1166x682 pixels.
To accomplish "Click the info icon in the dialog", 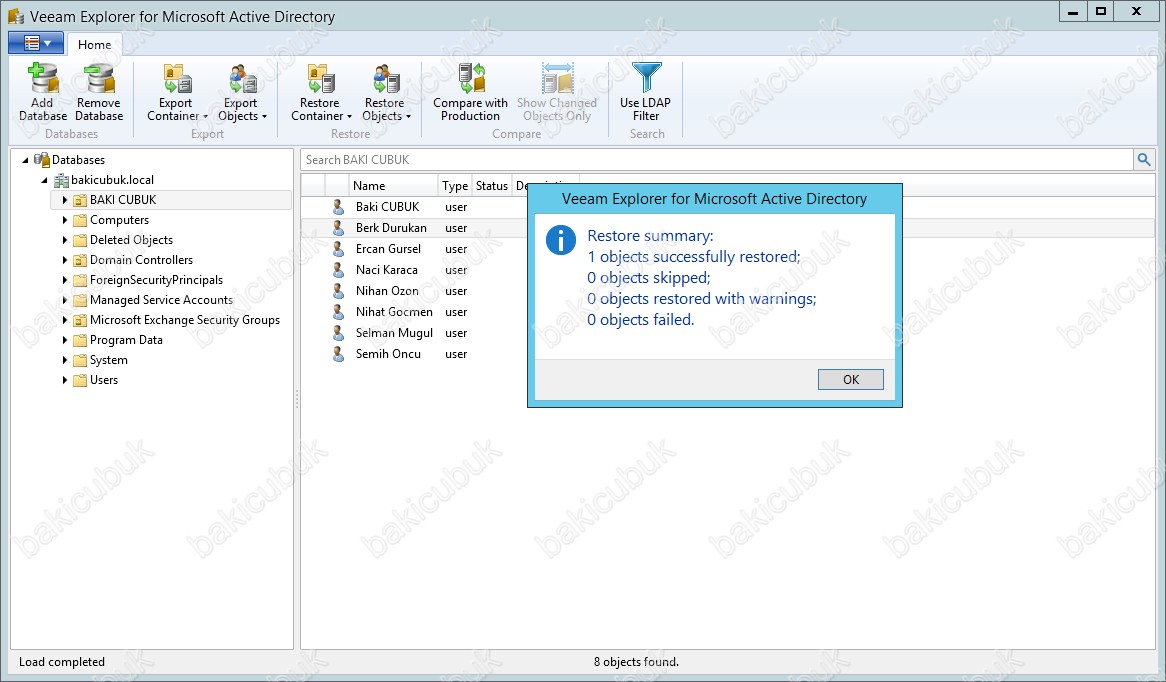I will coord(561,239).
